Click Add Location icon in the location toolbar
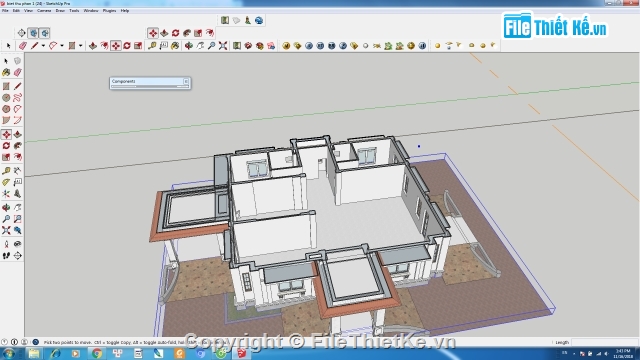640x360 pixels. [225, 20]
